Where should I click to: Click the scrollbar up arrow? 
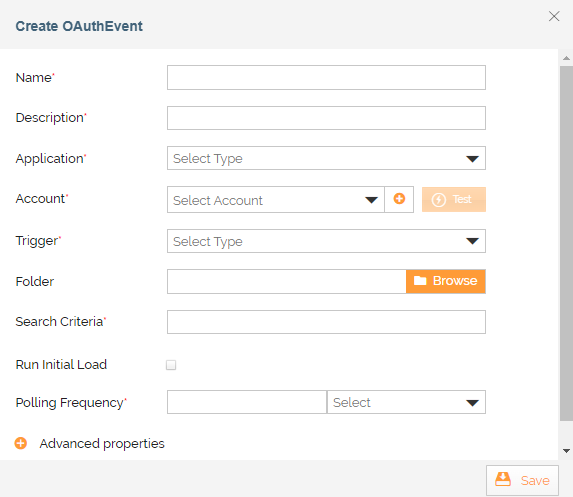(566, 58)
